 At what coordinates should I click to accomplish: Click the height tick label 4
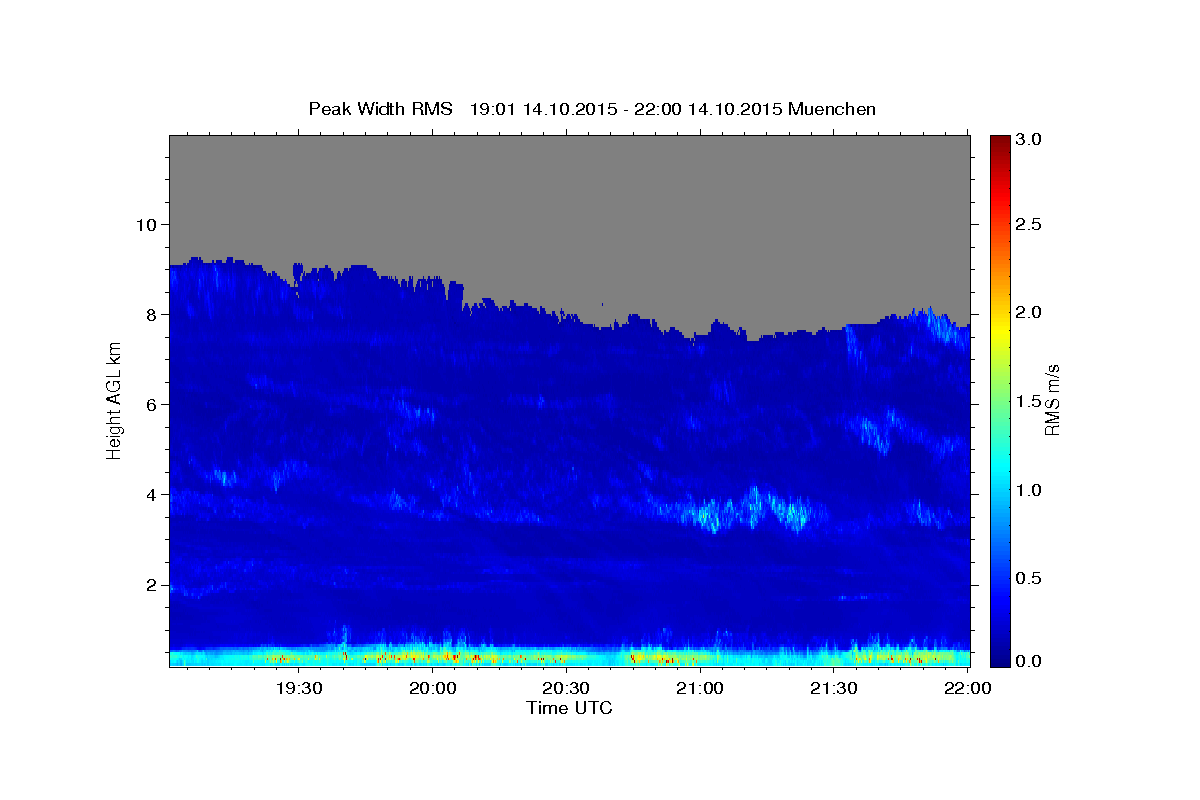point(154,494)
